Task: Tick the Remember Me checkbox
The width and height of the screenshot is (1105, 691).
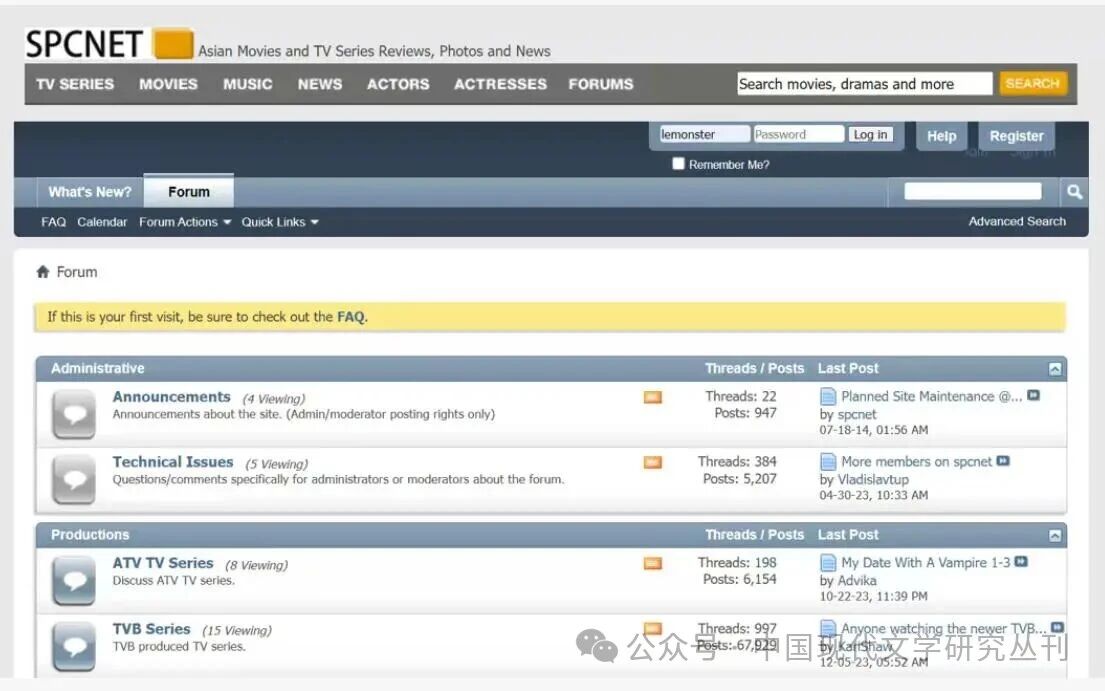Action: [x=678, y=164]
